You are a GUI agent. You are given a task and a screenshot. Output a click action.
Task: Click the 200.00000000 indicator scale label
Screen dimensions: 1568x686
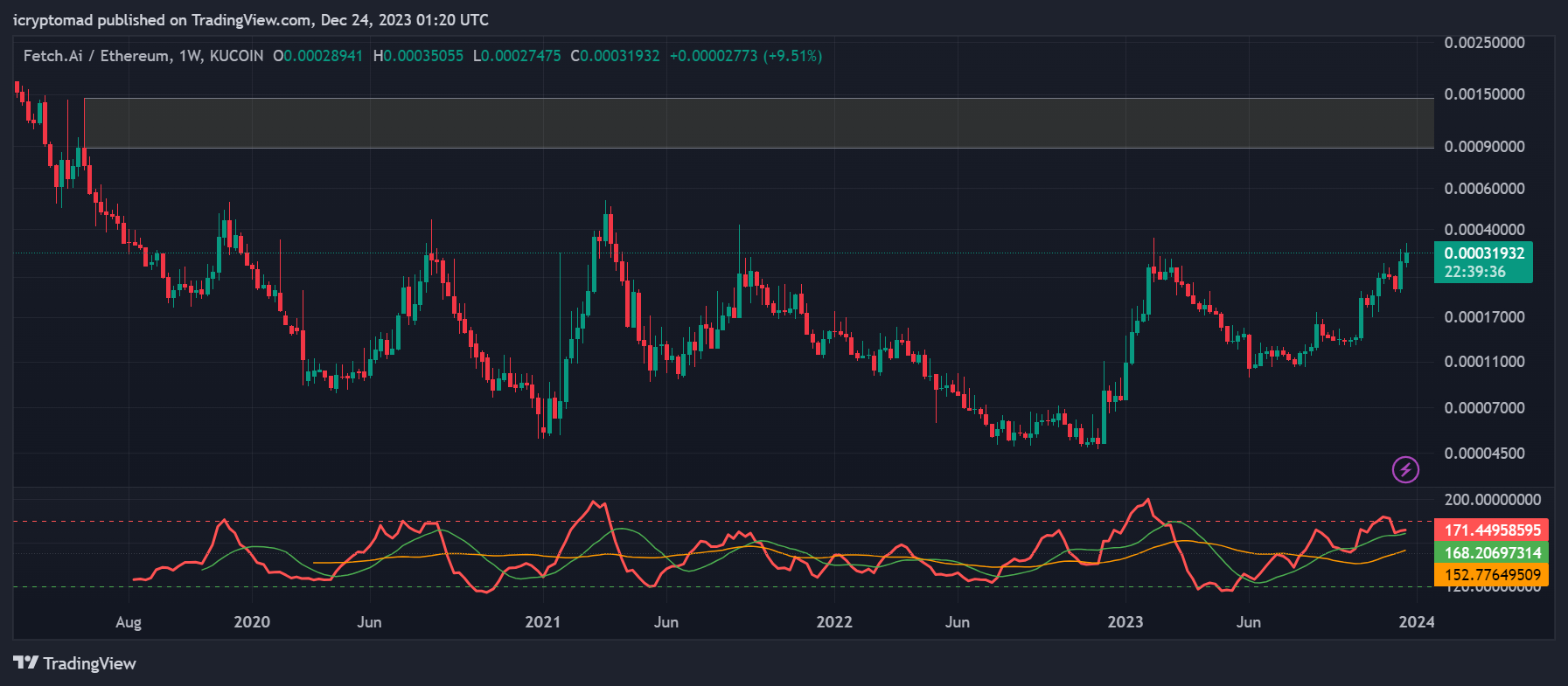pos(1492,500)
